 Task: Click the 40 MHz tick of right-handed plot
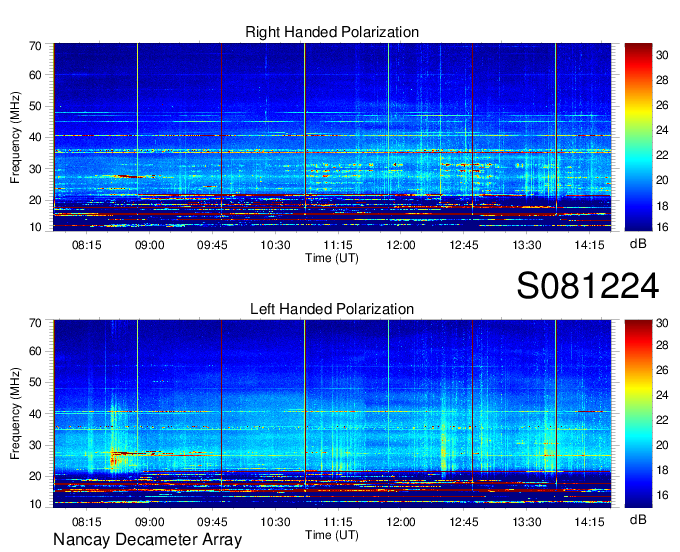coord(35,137)
